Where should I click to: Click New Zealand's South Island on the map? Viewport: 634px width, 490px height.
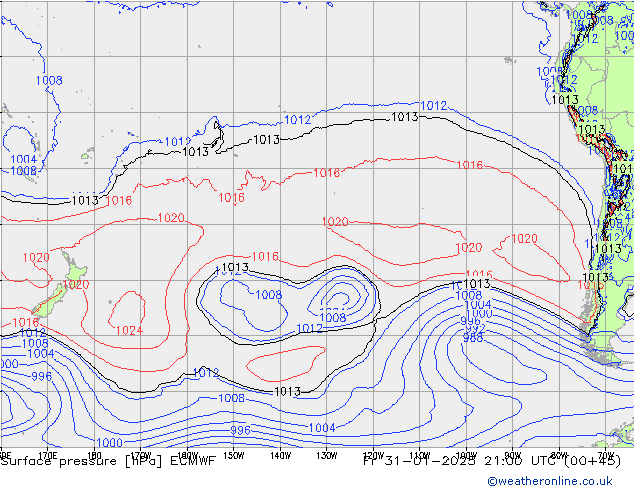[49, 302]
